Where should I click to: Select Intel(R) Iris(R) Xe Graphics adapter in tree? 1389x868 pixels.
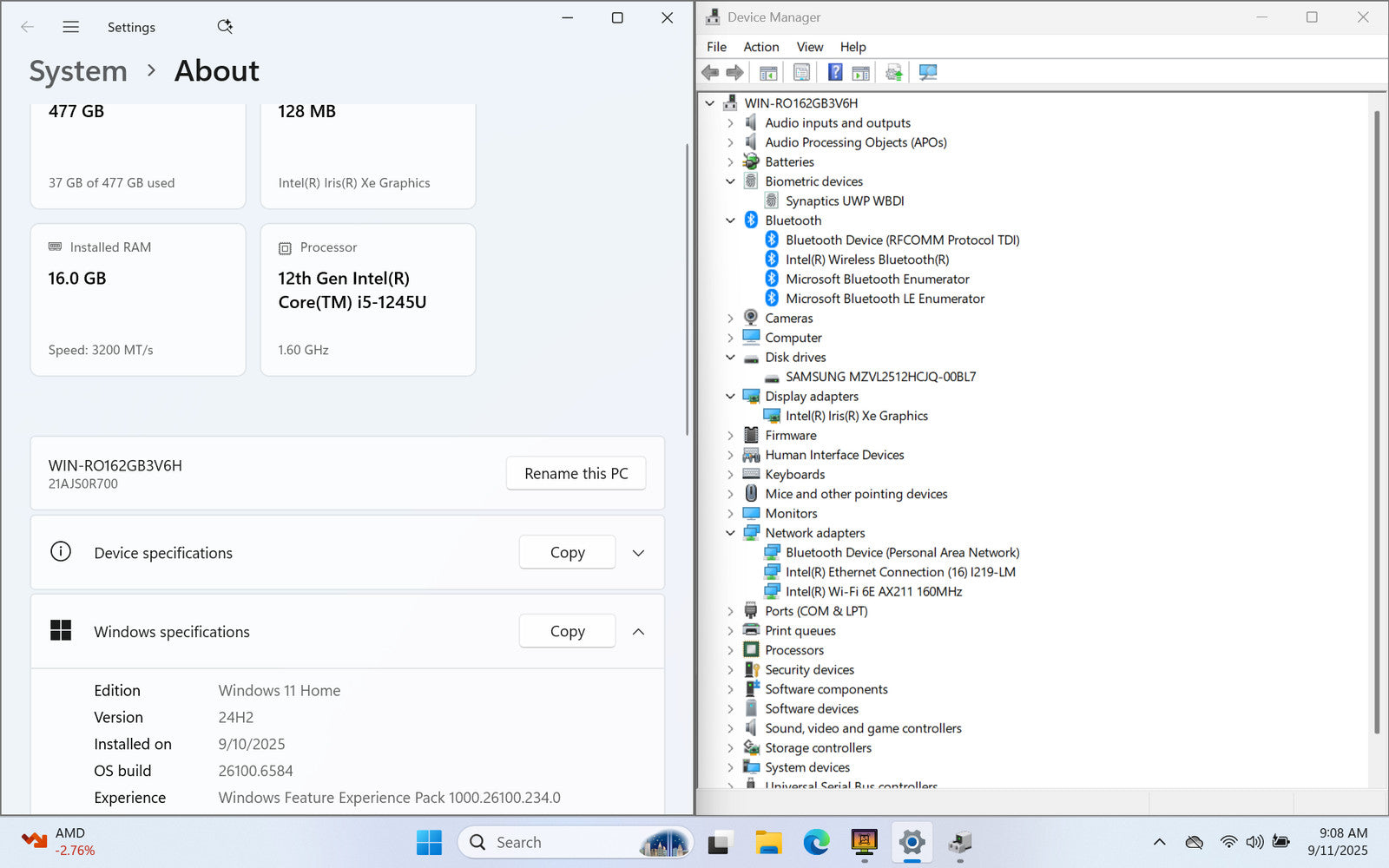click(x=846, y=416)
